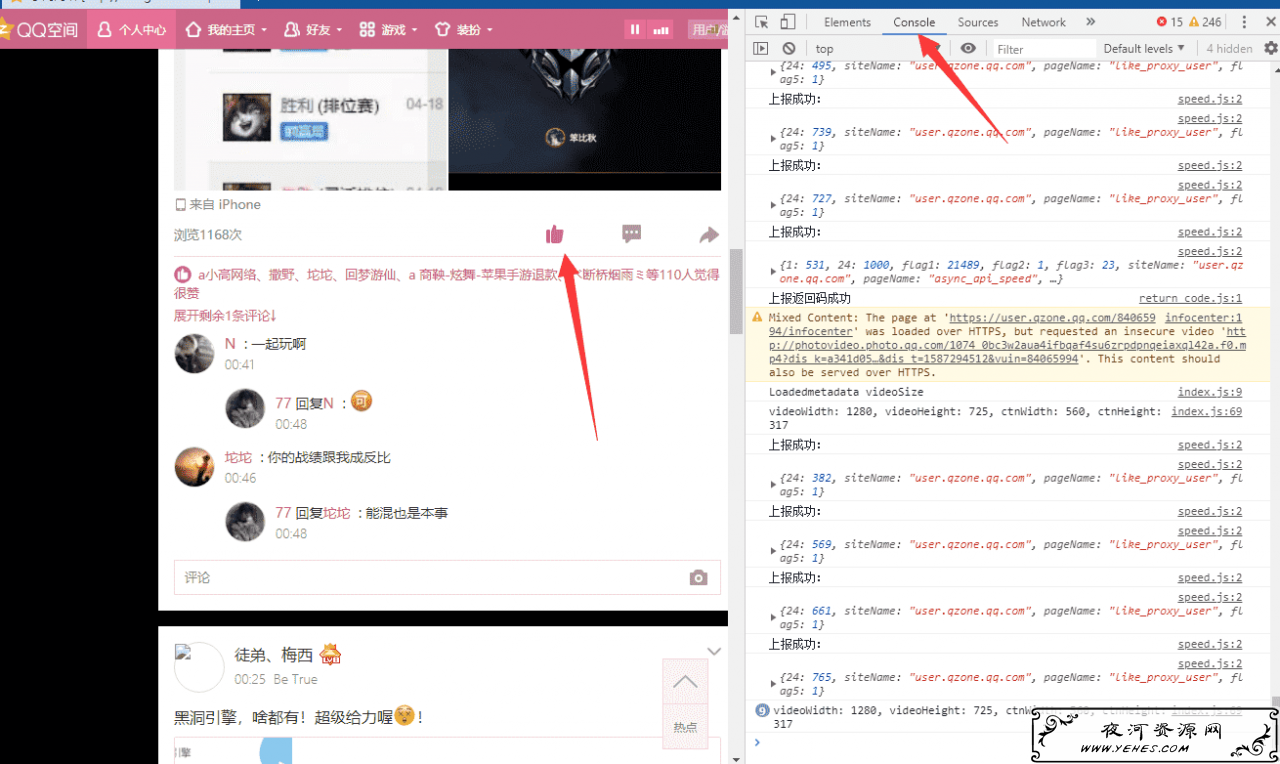
Task: Click the QQ空间 logo
Action: coord(40,30)
